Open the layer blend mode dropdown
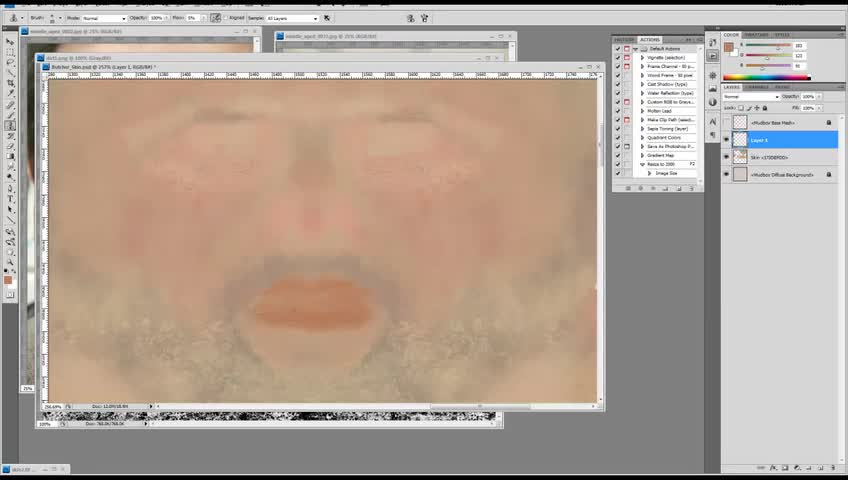Image resolution: width=848 pixels, height=480 pixels. pos(751,97)
